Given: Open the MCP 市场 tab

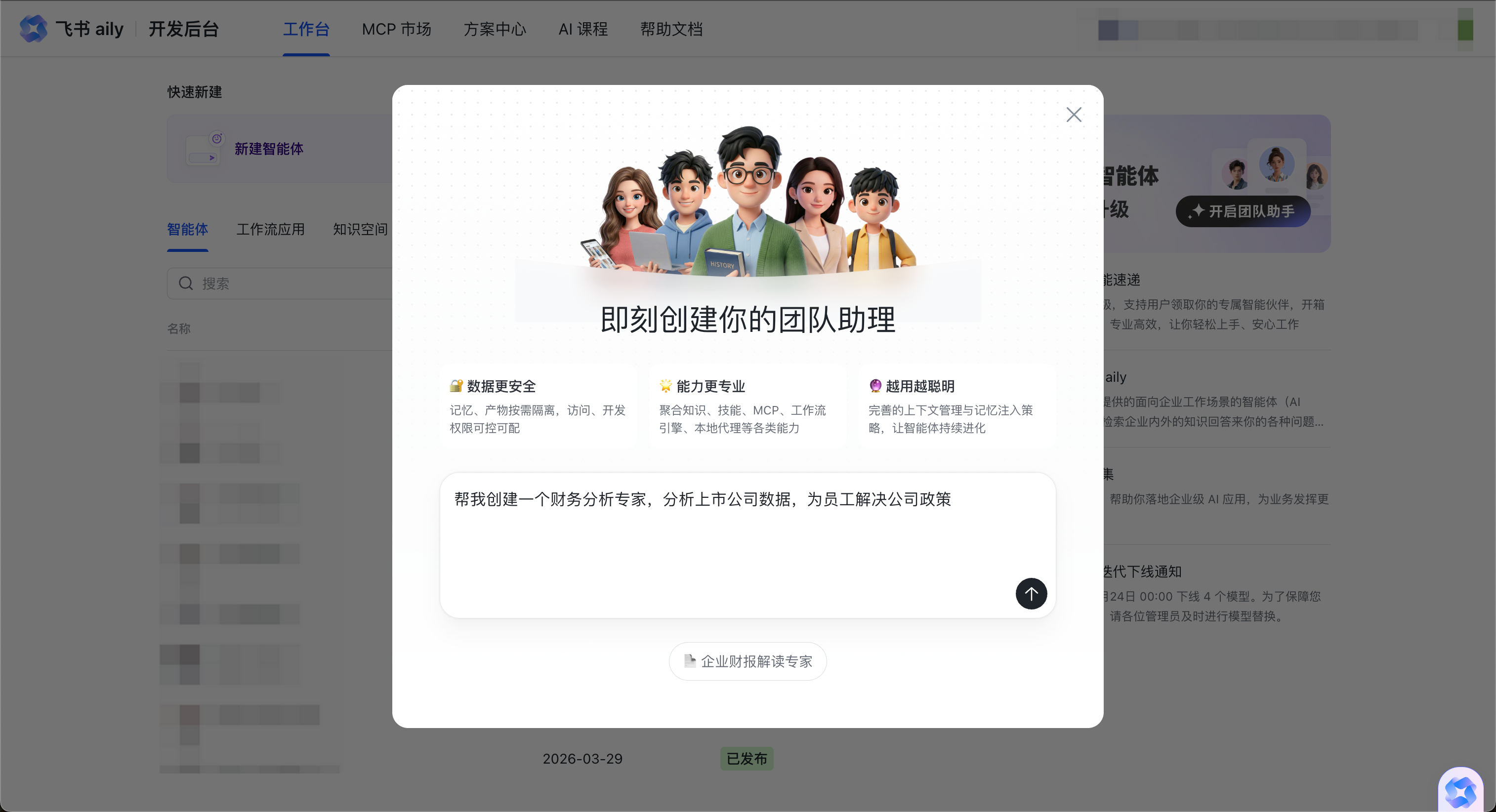Looking at the screenshot, I should [396, 29].
